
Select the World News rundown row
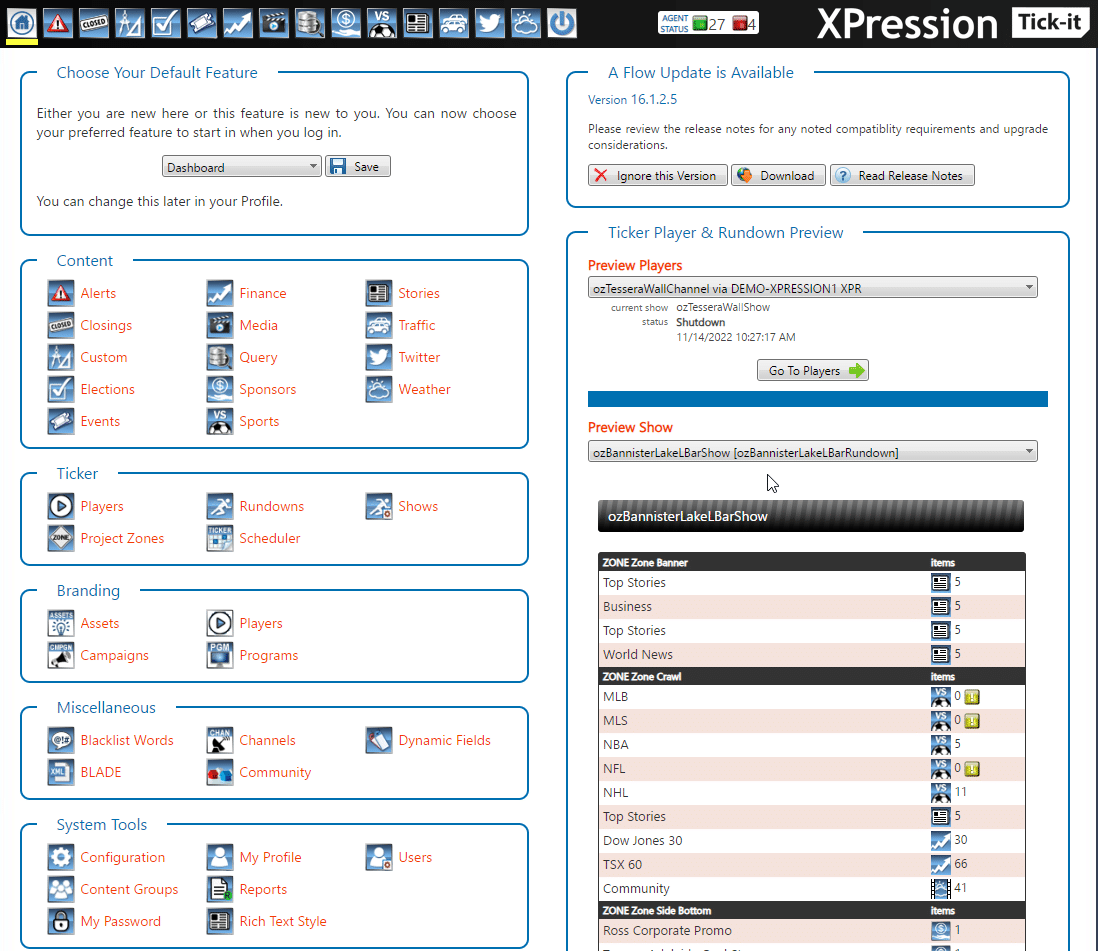click(x=812, y=654)
